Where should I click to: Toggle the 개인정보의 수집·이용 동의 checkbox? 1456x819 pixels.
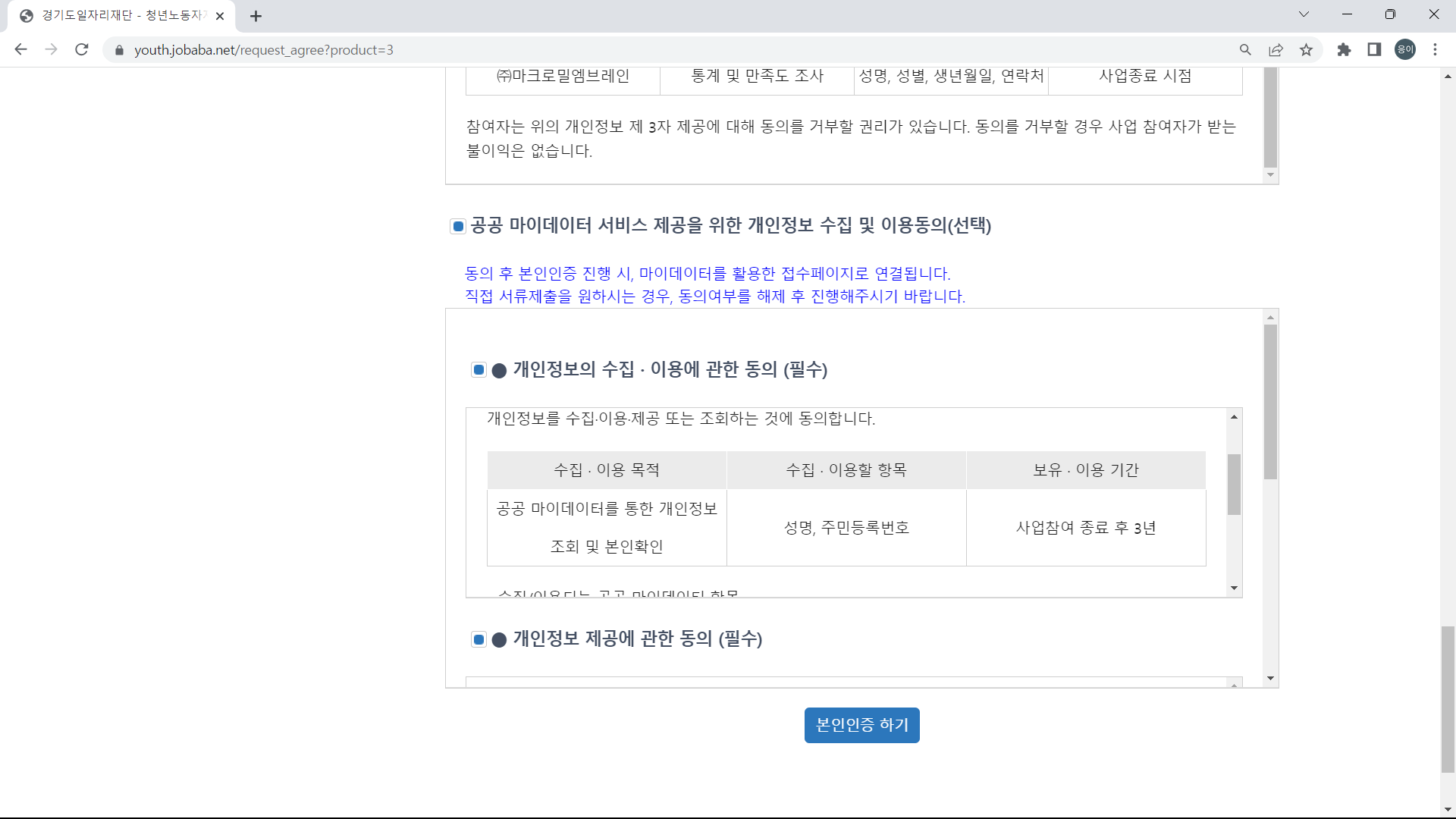[x=479, y=370]
